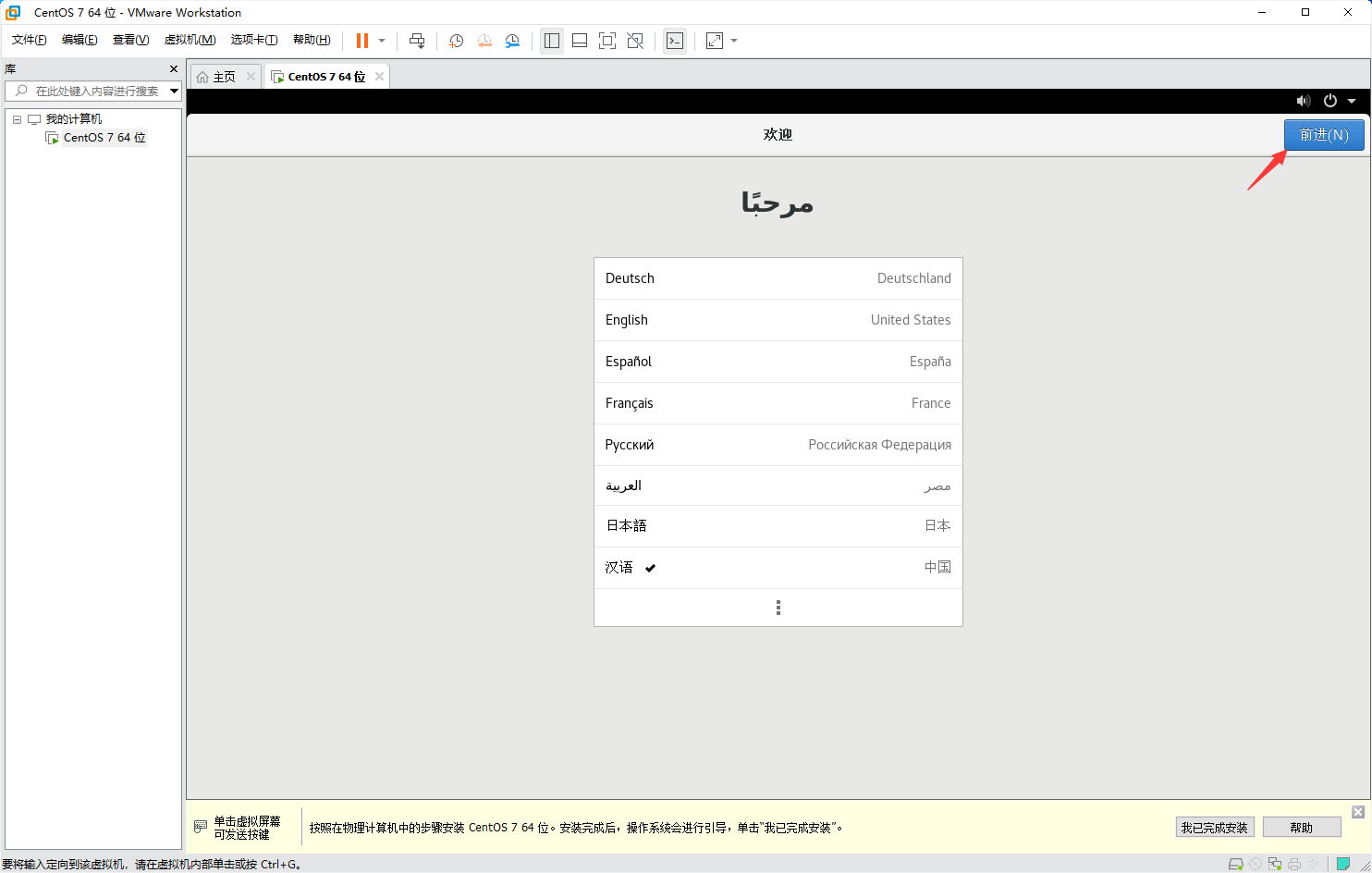Click the 帮助 button in install bar

tap(1302, 827)
